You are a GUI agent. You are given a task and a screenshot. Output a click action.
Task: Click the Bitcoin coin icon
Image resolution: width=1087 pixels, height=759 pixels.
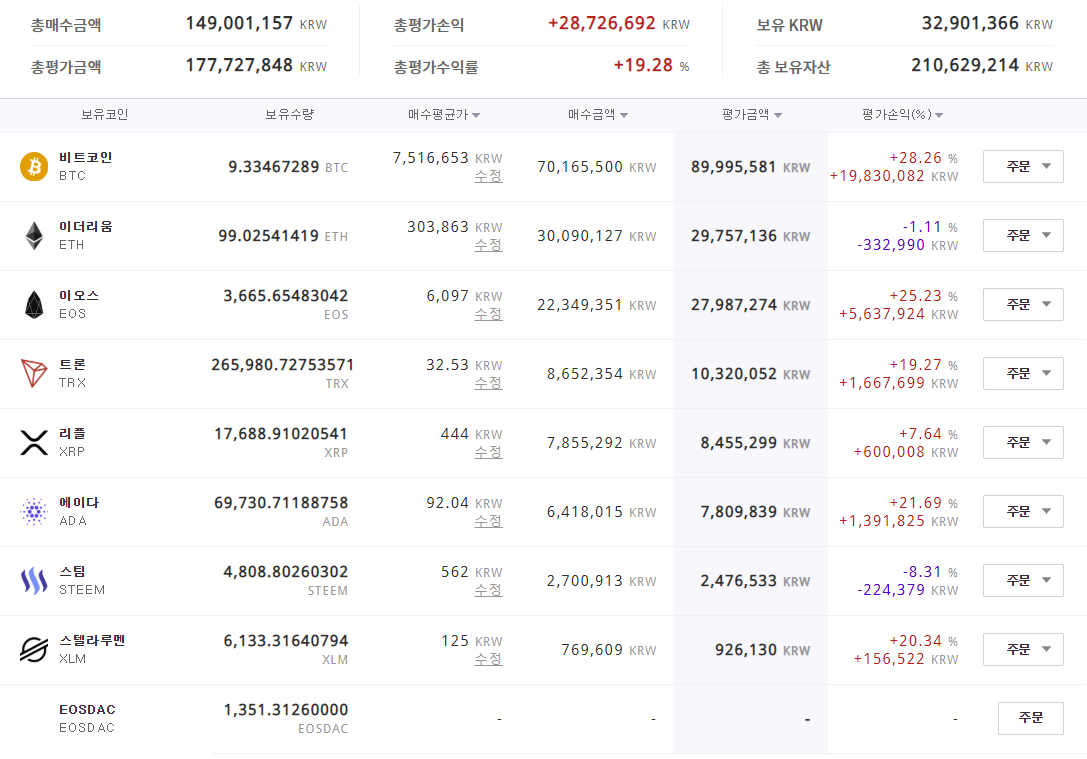(x=34, y=167)
